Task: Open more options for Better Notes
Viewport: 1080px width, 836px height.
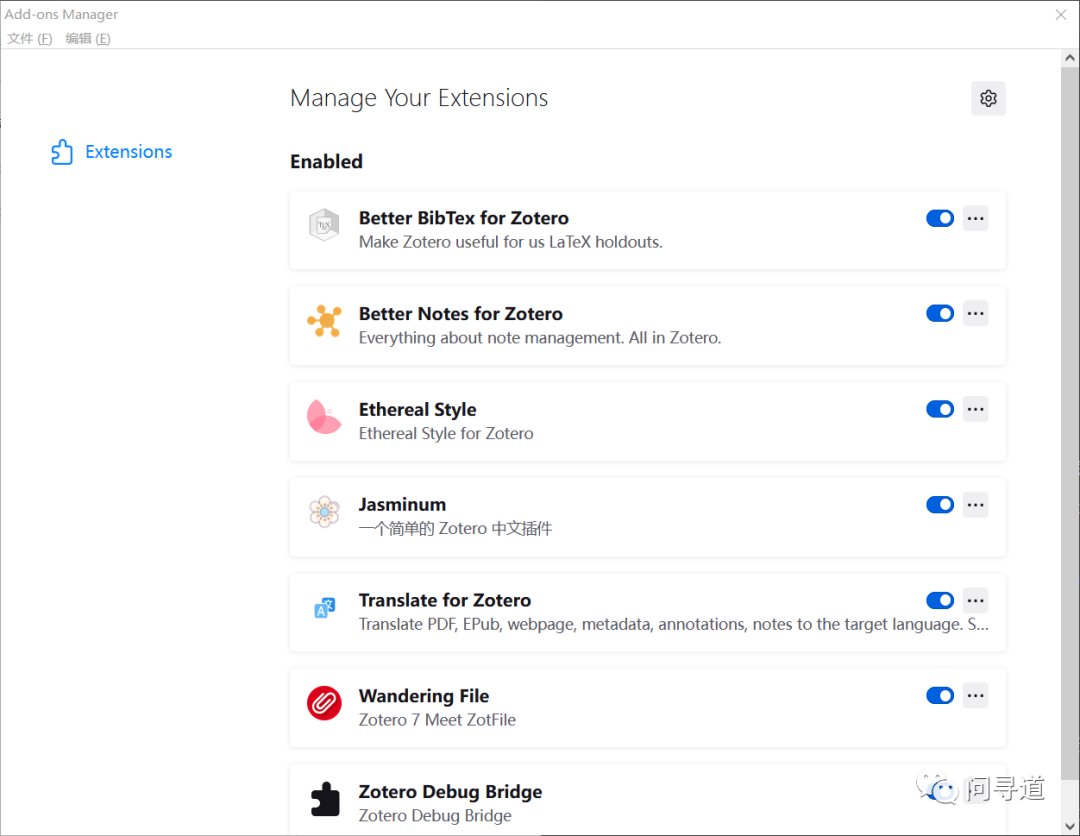Action: 975,314
